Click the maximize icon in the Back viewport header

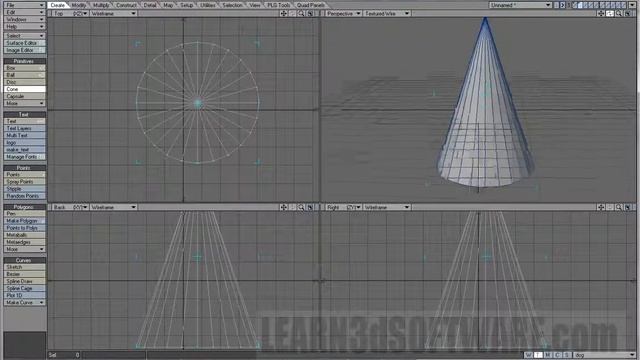[310, 207]
